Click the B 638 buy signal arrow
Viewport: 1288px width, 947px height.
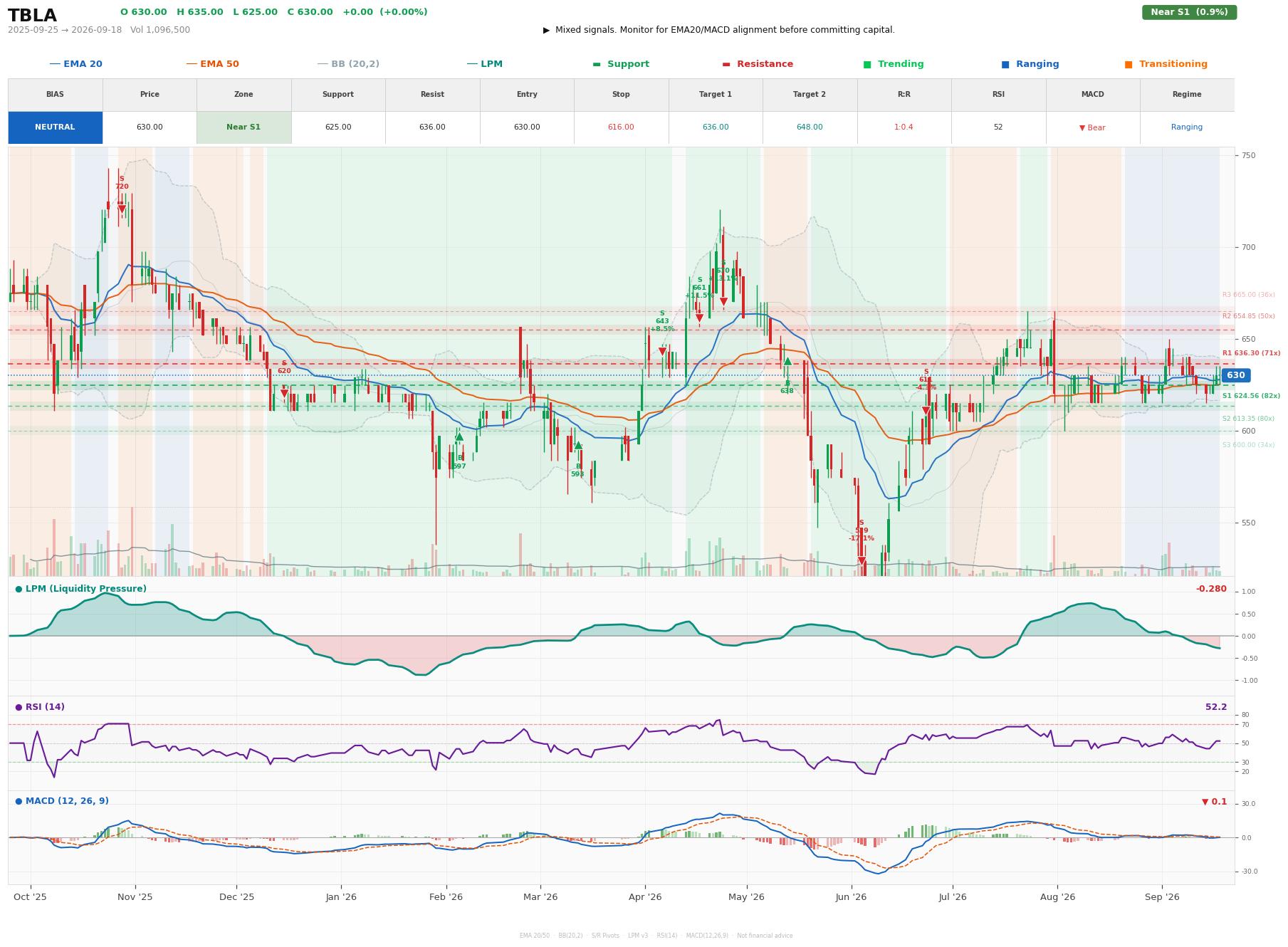click(x=787, y=361)
